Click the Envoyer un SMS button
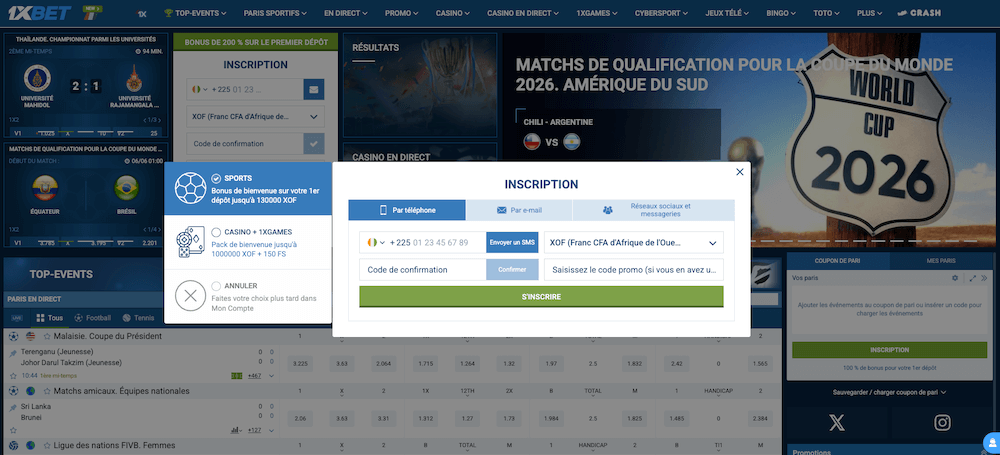 (x=512, y=242)
